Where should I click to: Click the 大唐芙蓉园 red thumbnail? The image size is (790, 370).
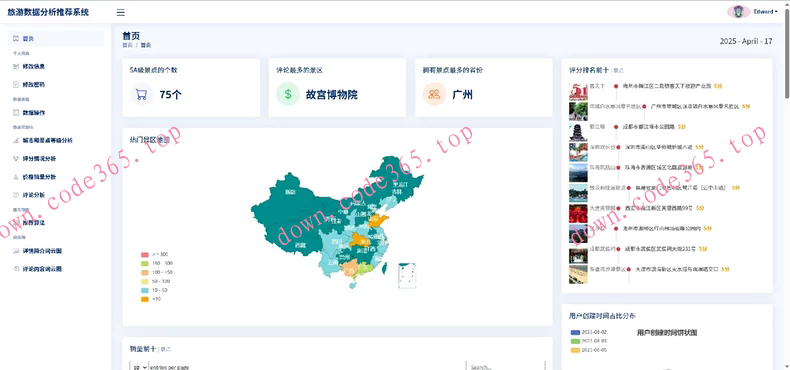coord(578,213)
